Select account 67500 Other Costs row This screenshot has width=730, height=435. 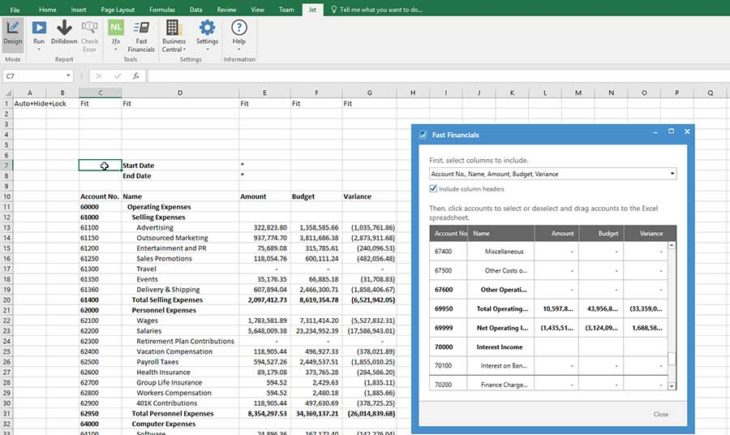(x=548, y=271)
